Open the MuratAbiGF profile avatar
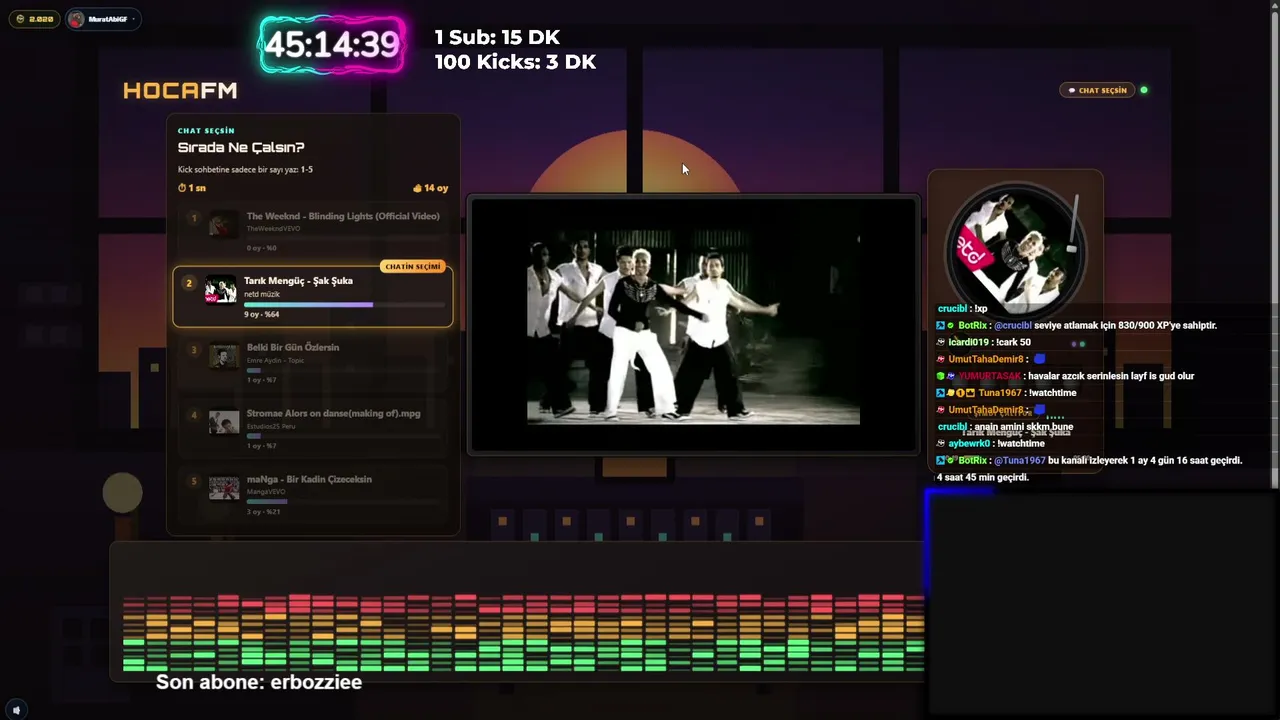Viewport: 1280px width, 720px height. [77, 19]
